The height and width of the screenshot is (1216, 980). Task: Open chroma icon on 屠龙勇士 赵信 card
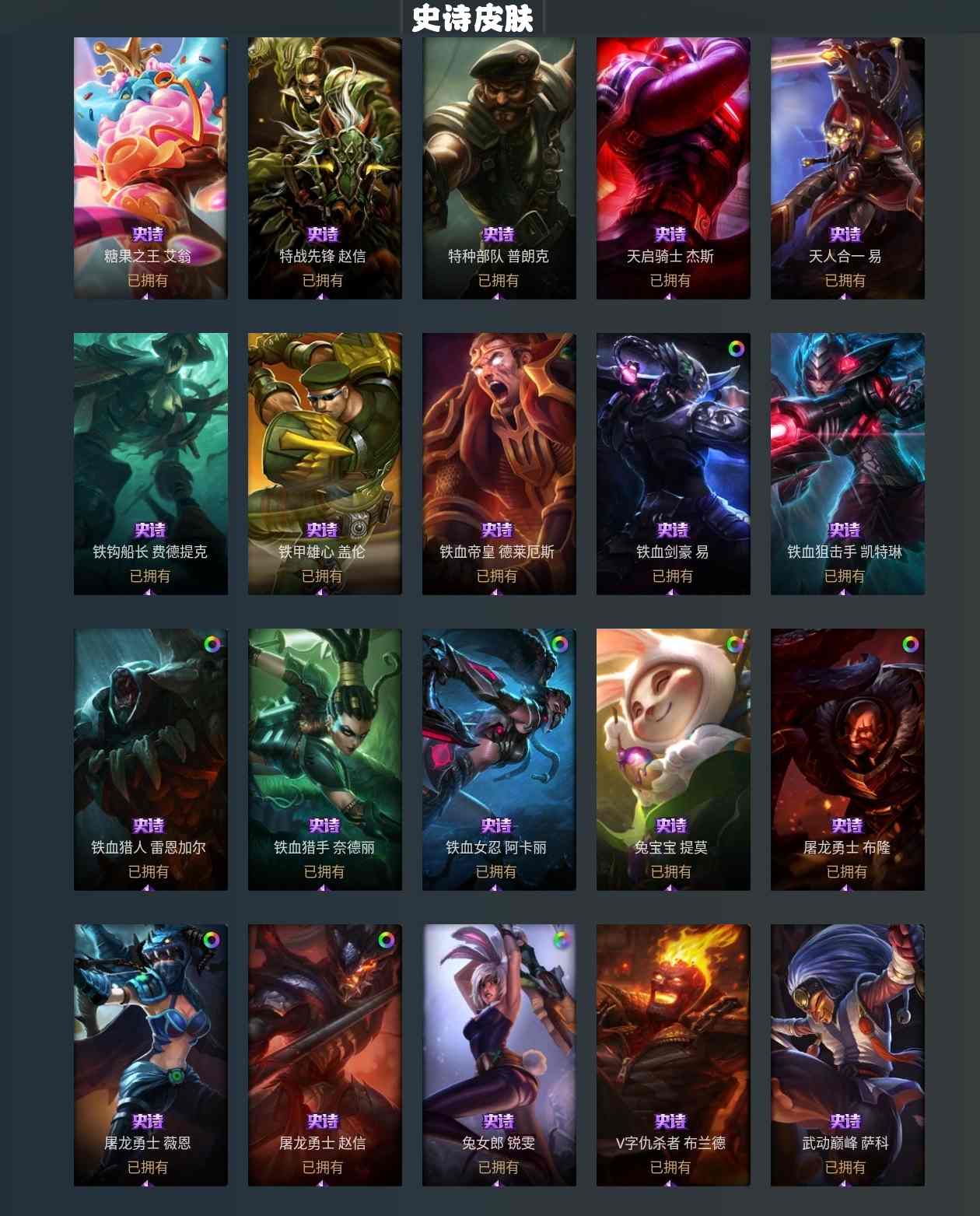click(387, 940)
